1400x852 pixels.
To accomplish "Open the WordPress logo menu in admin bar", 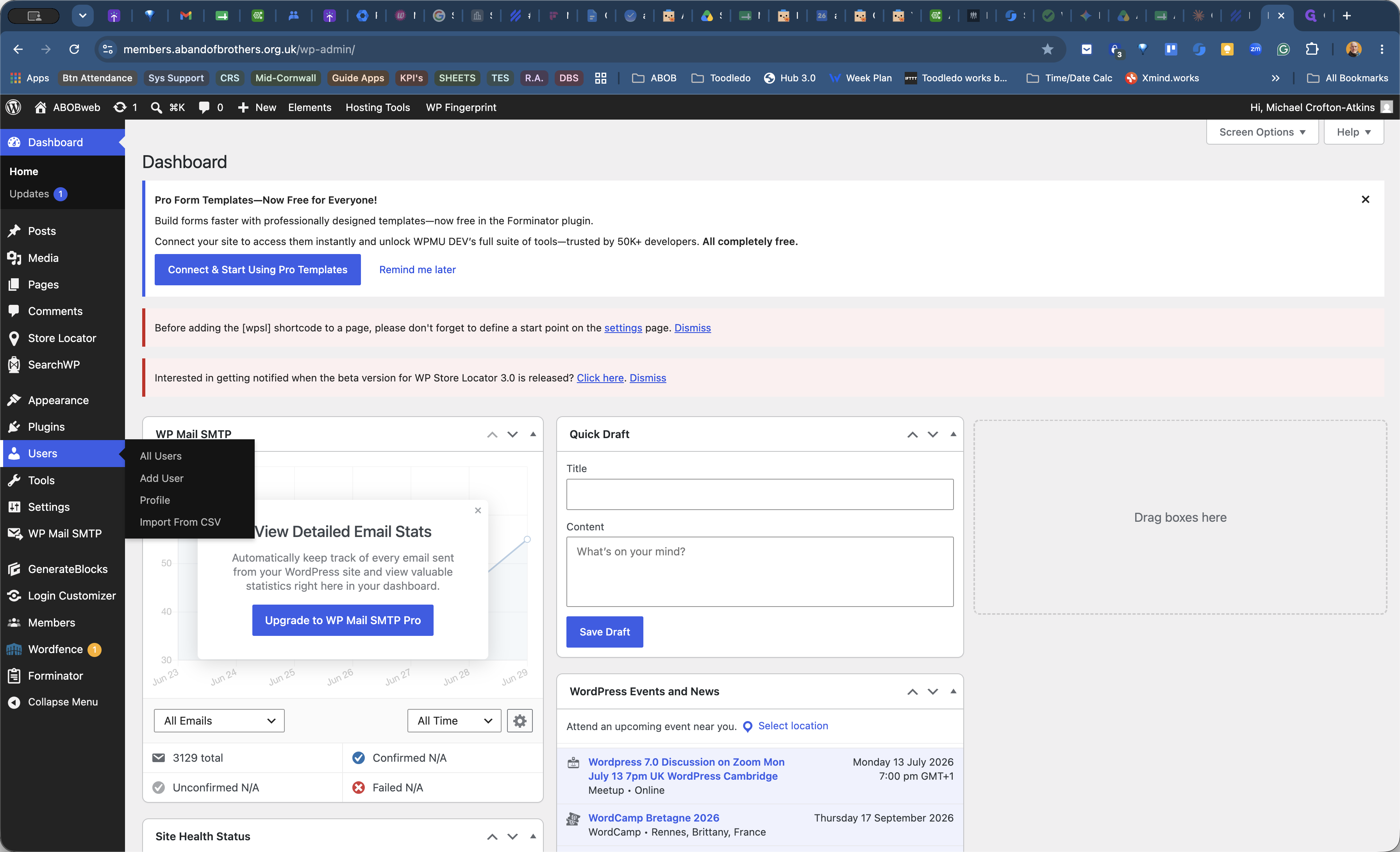I will 14,107.
